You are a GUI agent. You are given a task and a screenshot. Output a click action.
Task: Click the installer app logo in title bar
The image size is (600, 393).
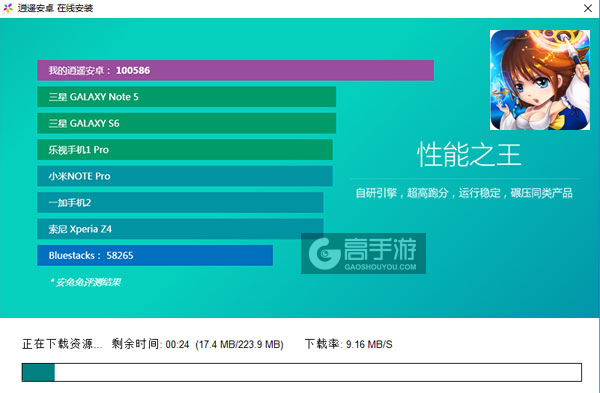pyautogui.click(x=8, y=8)
